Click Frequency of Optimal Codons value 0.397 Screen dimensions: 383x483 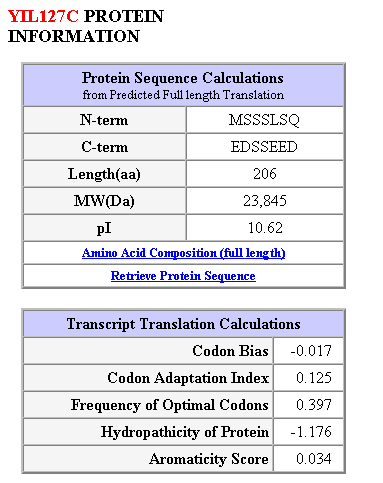[314, 405]
